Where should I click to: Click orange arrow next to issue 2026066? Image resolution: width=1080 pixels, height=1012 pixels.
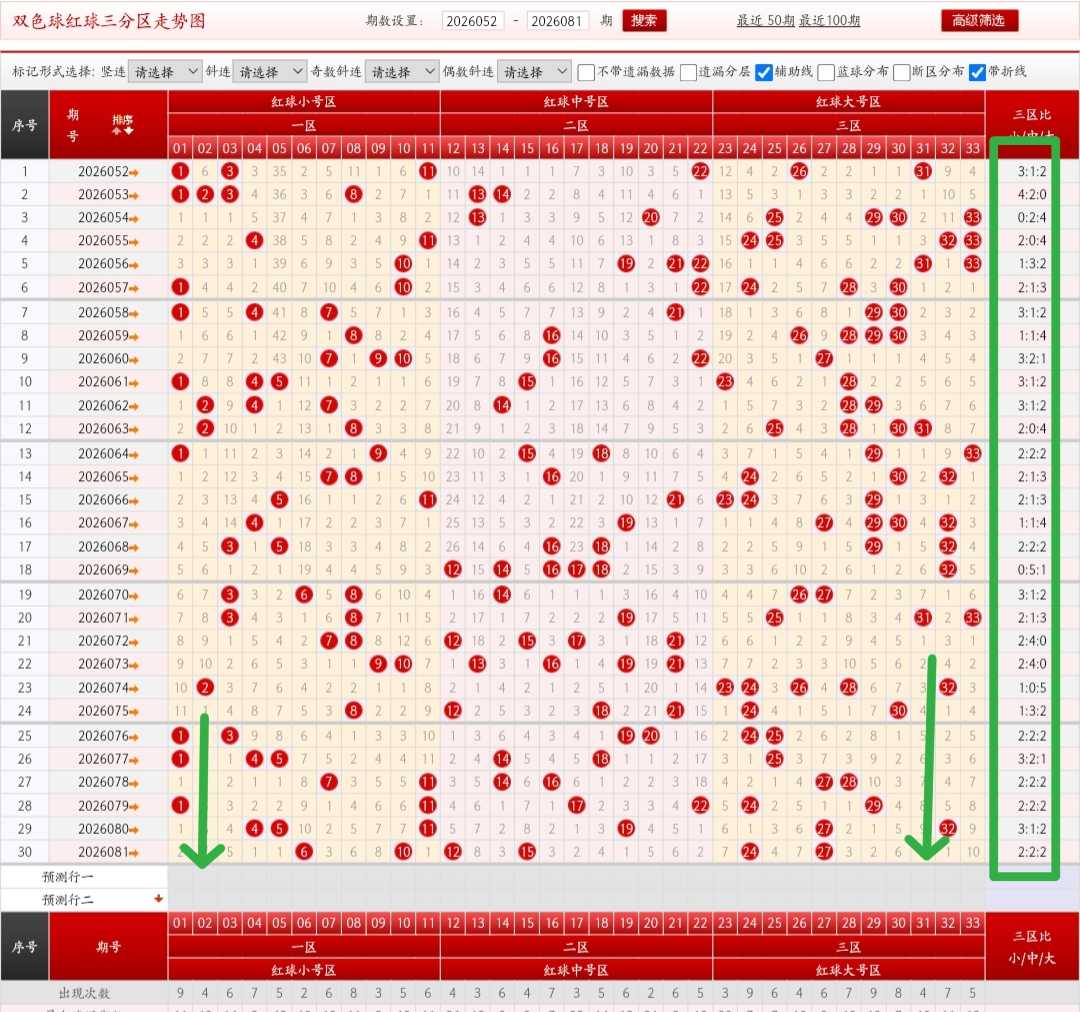pos(134,501)
